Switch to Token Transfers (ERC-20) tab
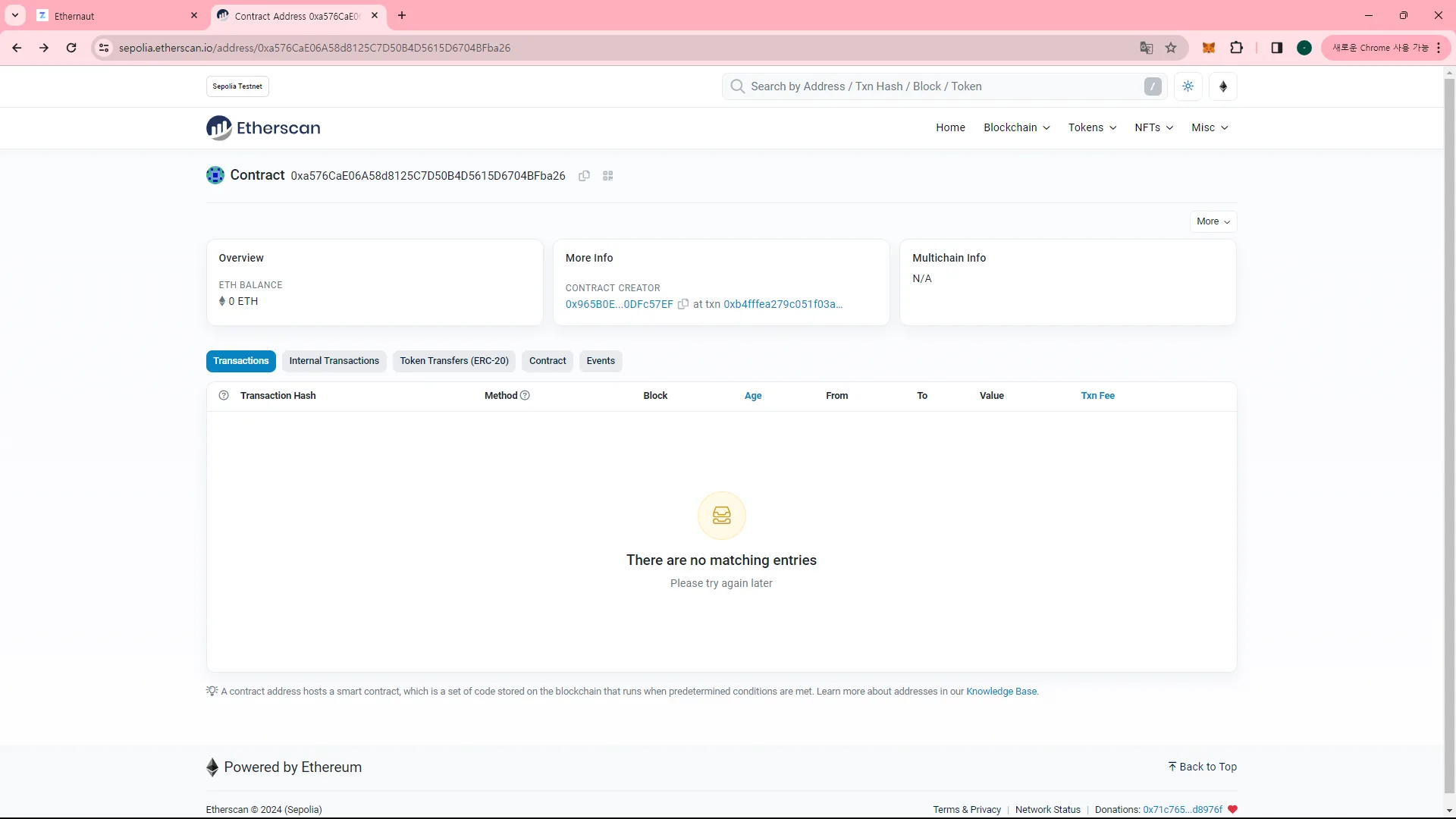 pos(454,361)
